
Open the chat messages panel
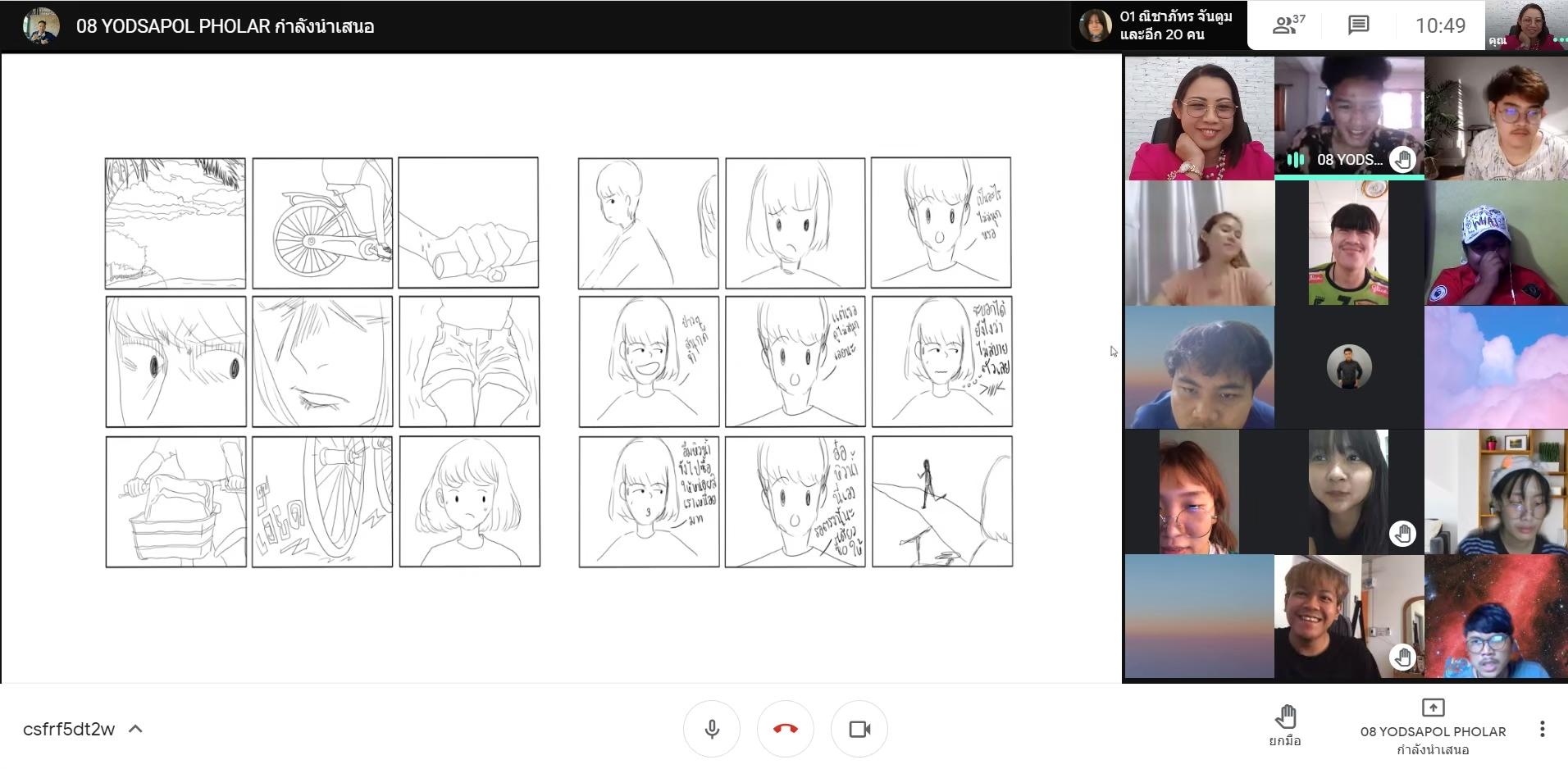pos(1359,25)
